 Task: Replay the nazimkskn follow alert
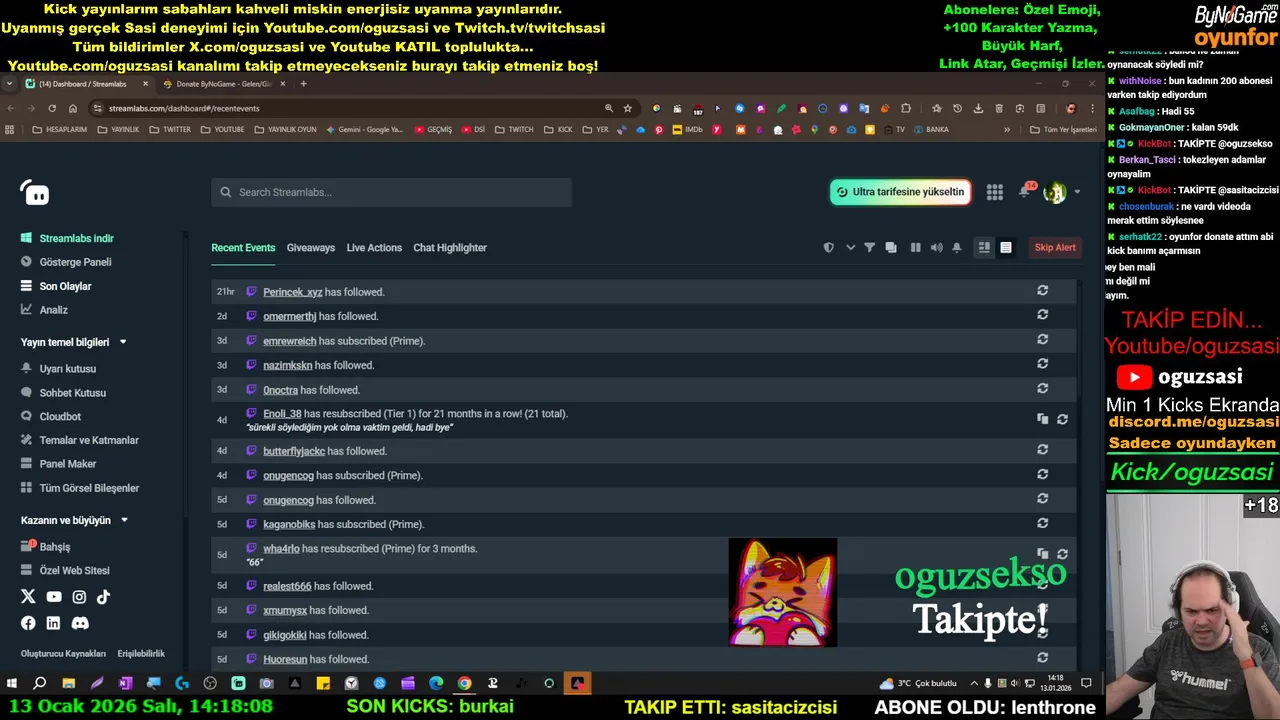[1042, 363]
